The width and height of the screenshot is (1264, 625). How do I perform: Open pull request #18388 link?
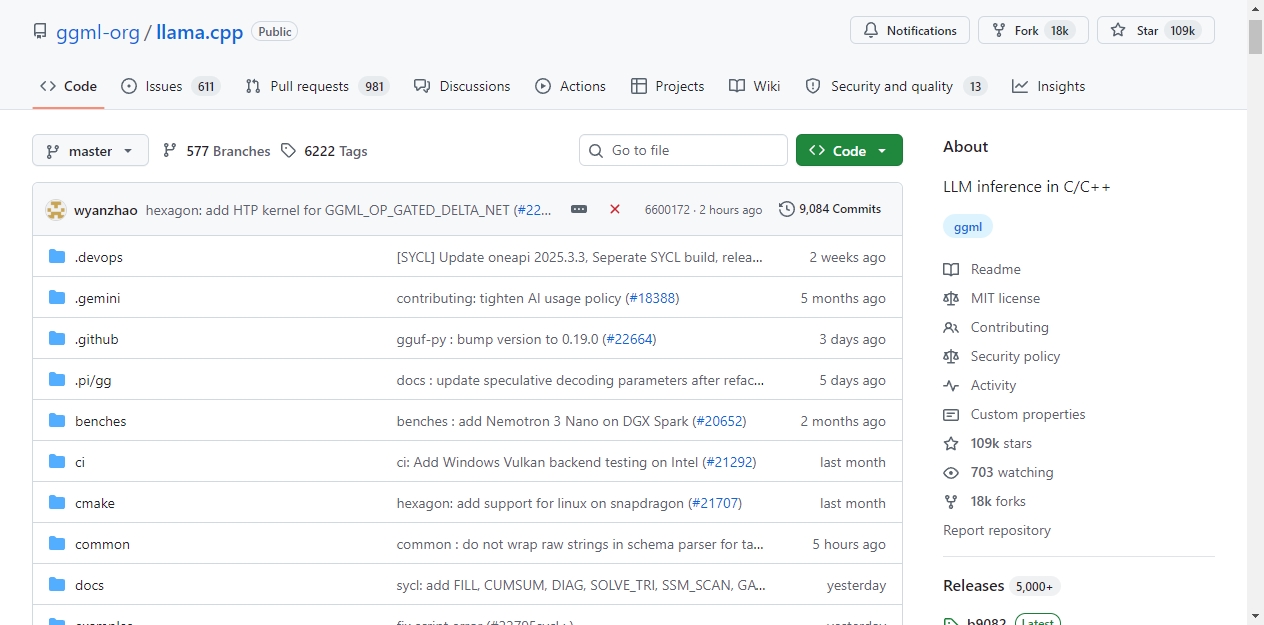(x=652, y=298)
